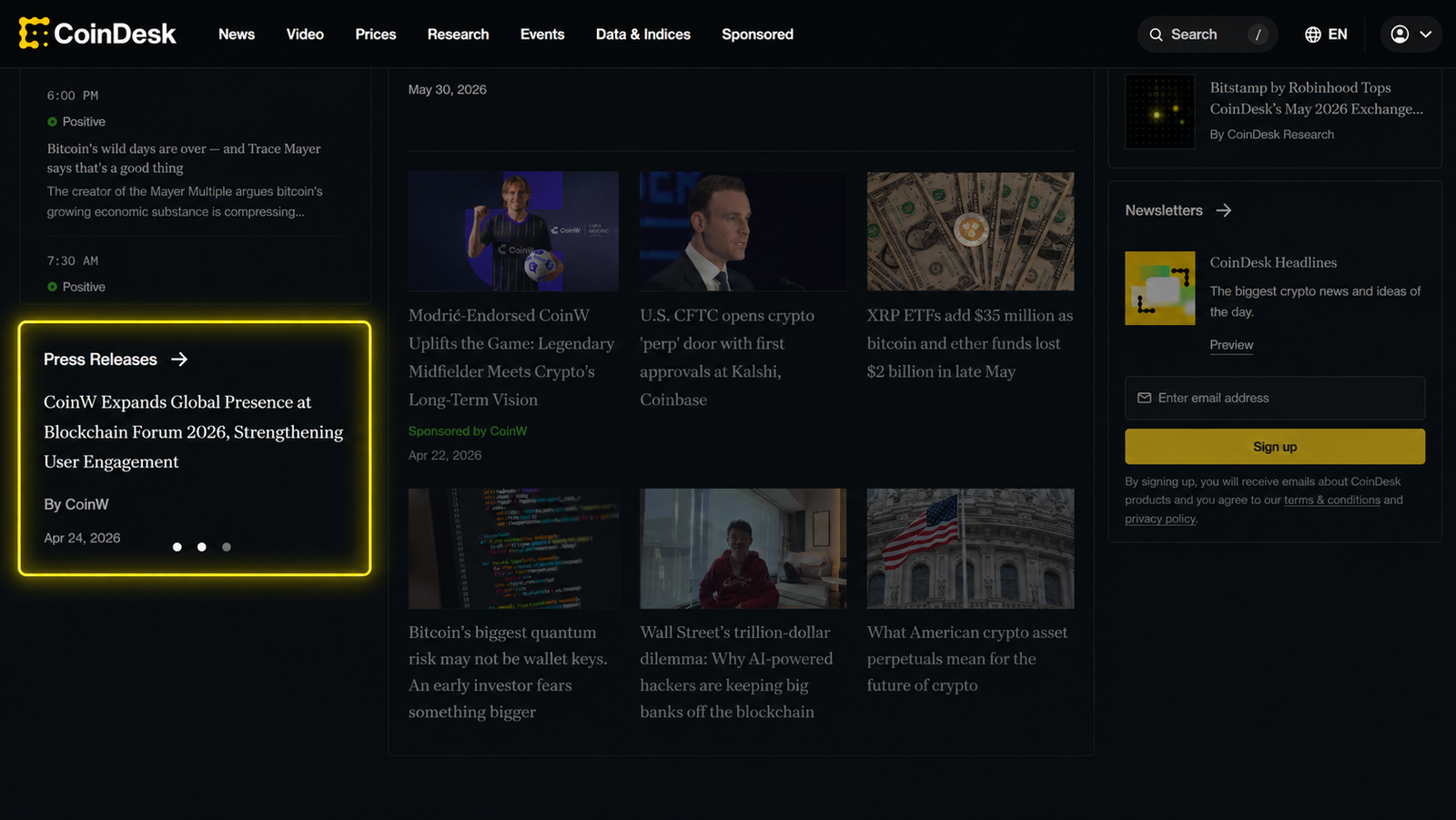
Task: Open U.S. CFTC opens crypto perp headline
Action: [x=727, y=358]
